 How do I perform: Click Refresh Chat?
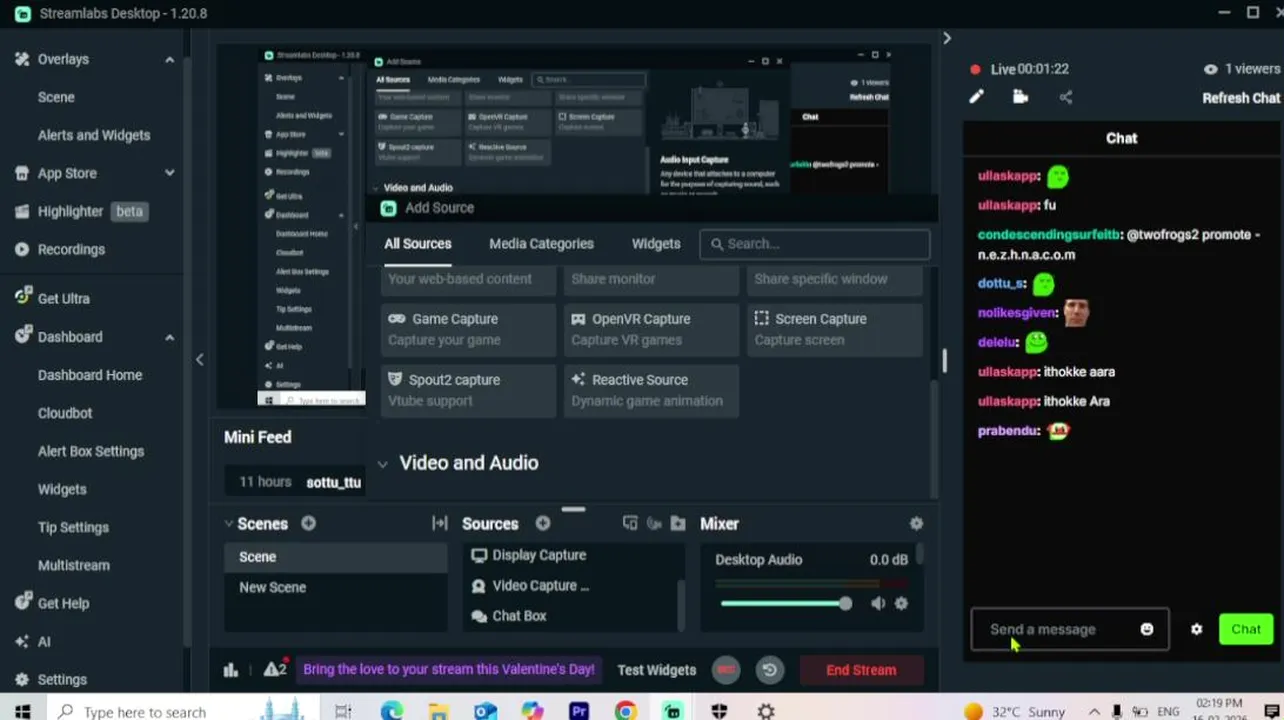coord(1241,98)
